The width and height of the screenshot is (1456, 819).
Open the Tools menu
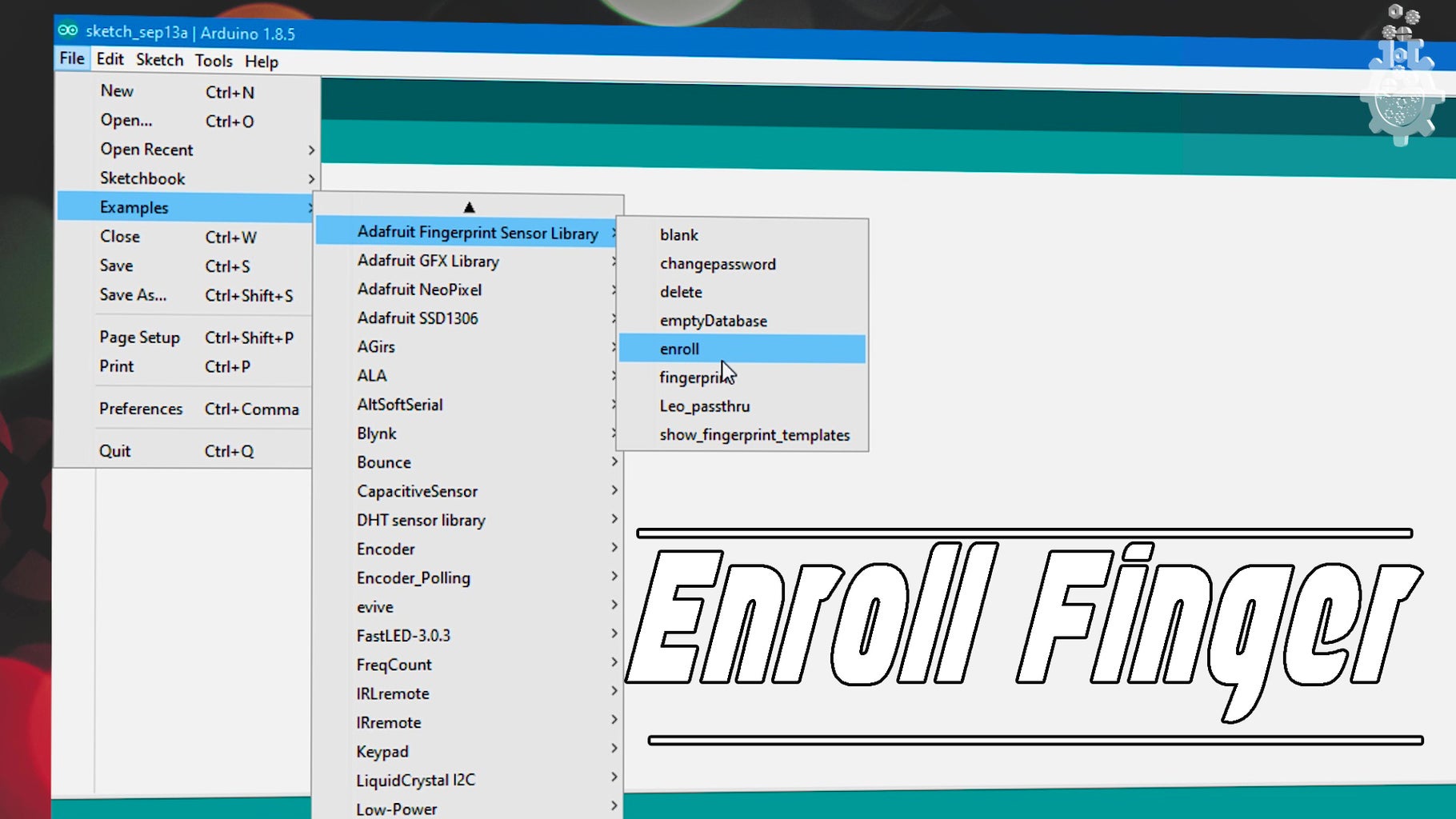[x=212, y=60]
